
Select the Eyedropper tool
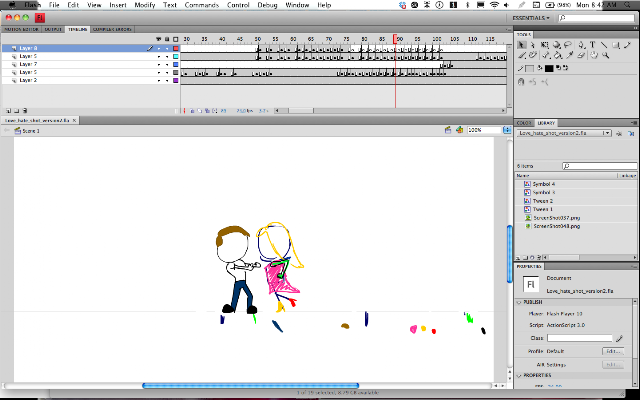point(570,55)
